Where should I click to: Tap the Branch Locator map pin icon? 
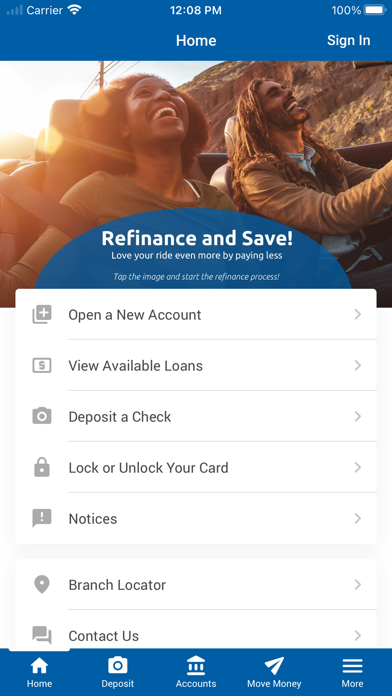42,585
